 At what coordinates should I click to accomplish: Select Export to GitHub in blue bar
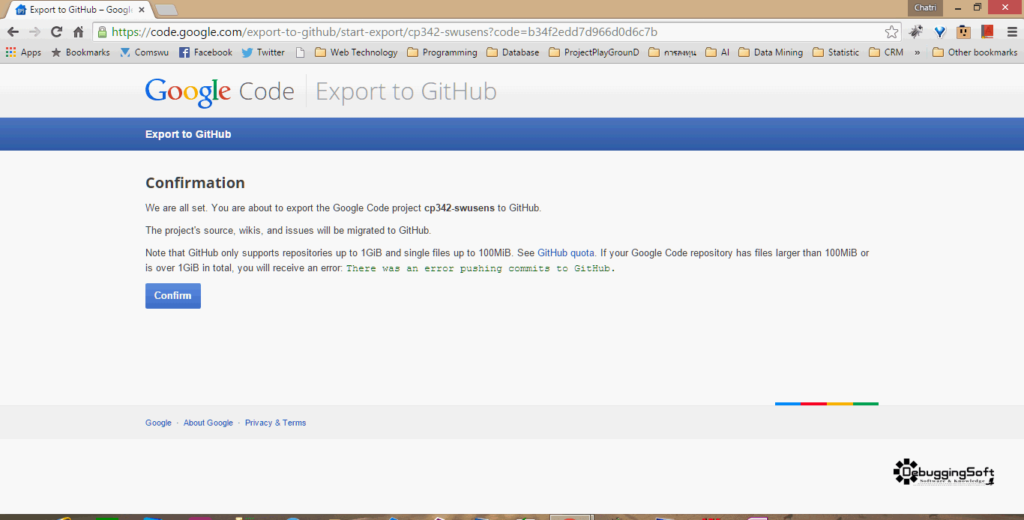click(x=188, y=134)
